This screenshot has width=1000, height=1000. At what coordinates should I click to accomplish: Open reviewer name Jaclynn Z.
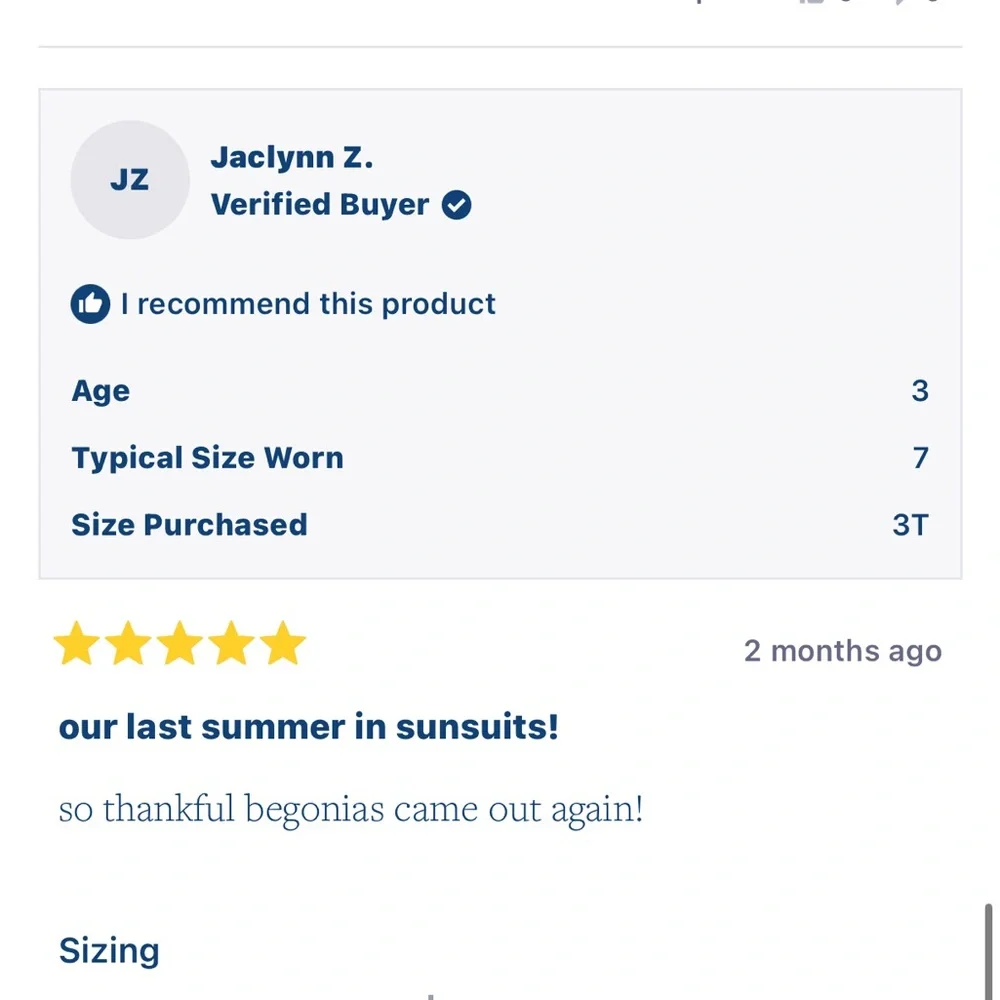pyautogui.click(x=292, y=158)
